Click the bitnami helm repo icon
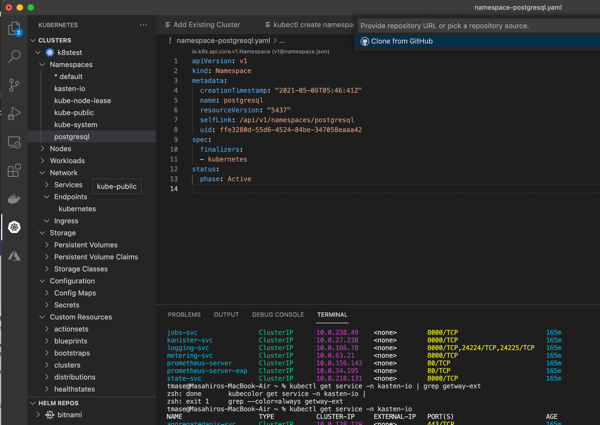The width and height of the screenshot is (600, 425). click(x=50, y=415)
